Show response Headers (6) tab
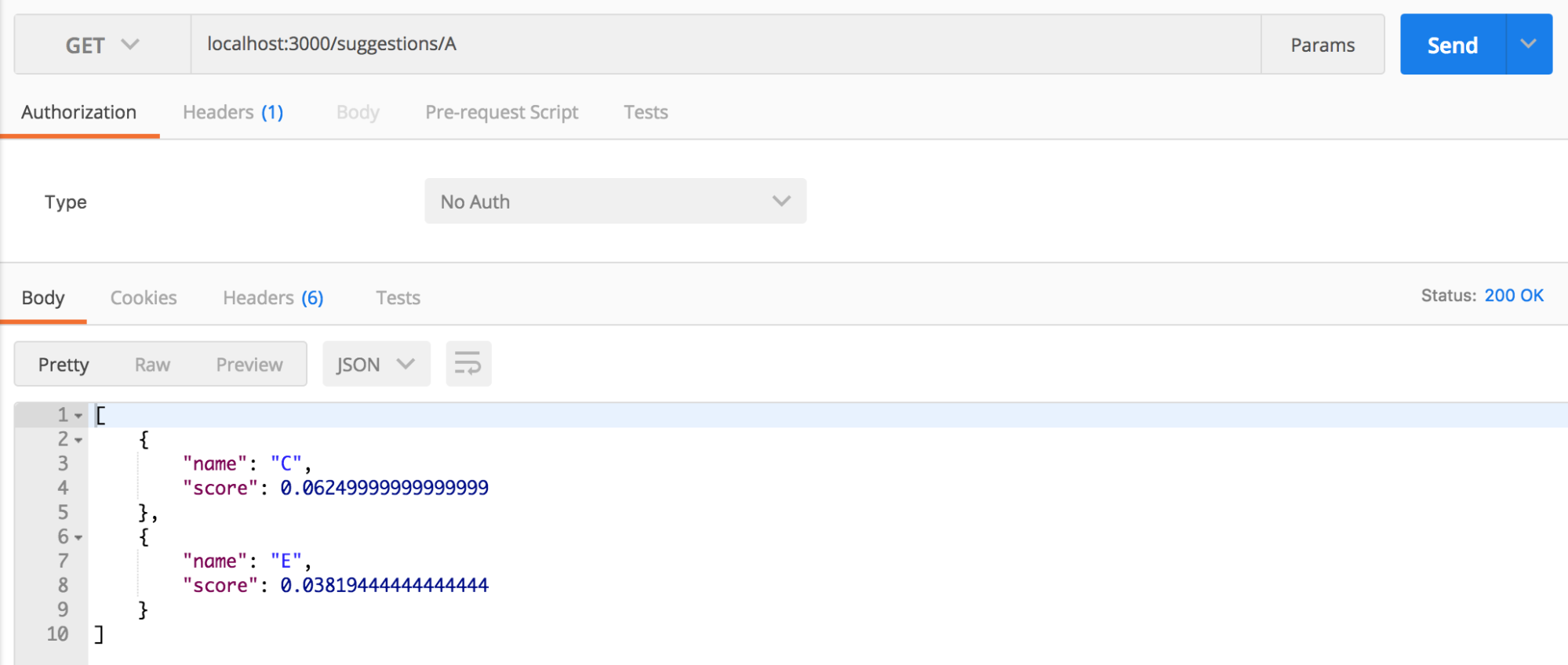This screenshot has height=665, width=1568. 273,298
